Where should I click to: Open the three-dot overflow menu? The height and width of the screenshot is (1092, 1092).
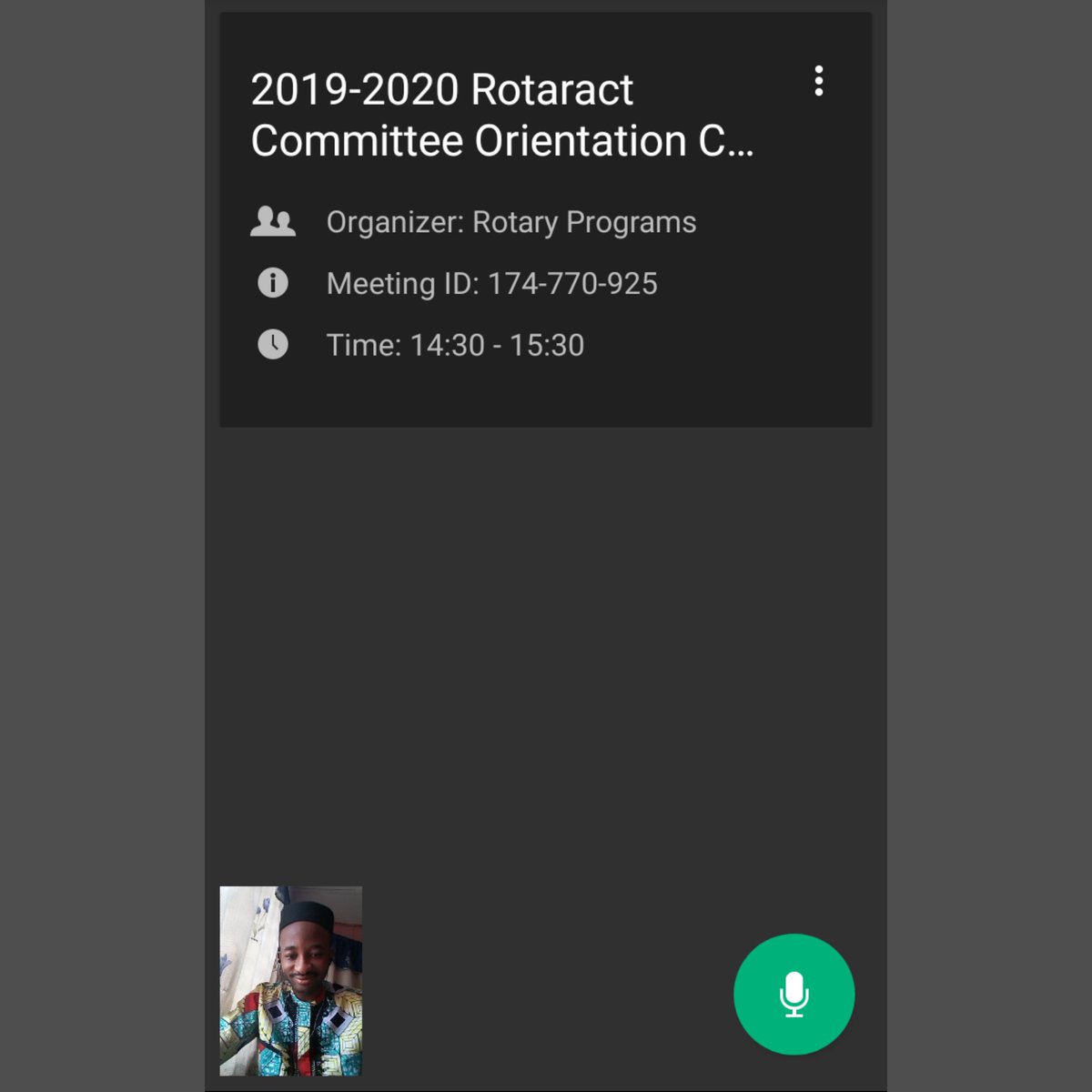[819, 81]
